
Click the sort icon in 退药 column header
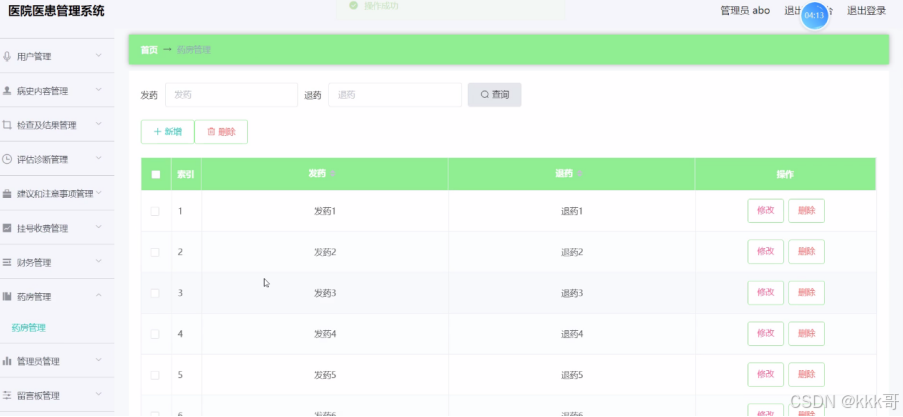point(579,174)
